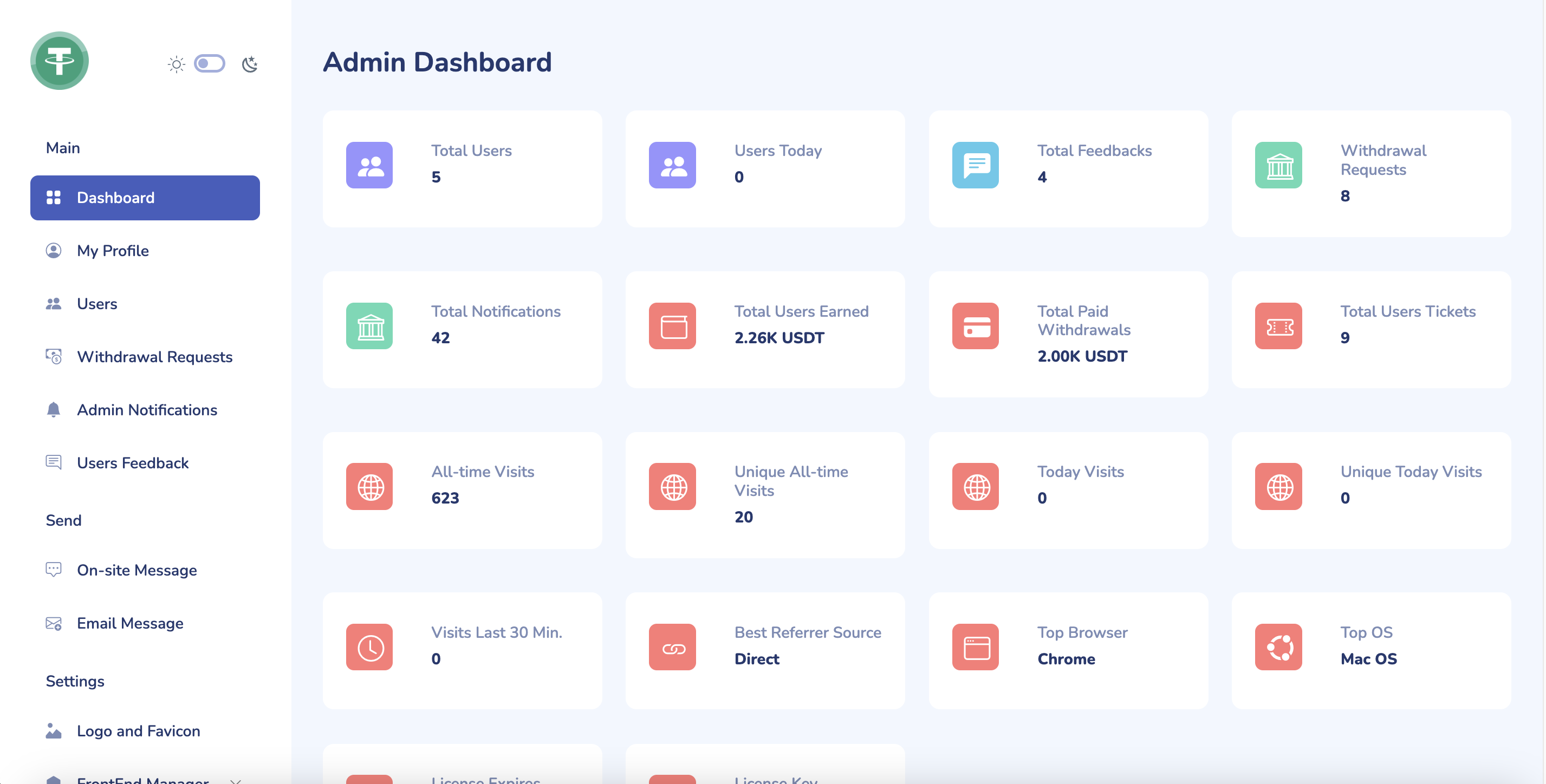Click the Top Browser window icon
Viewport: 1546px width, 784px height.
pos(975,647)
